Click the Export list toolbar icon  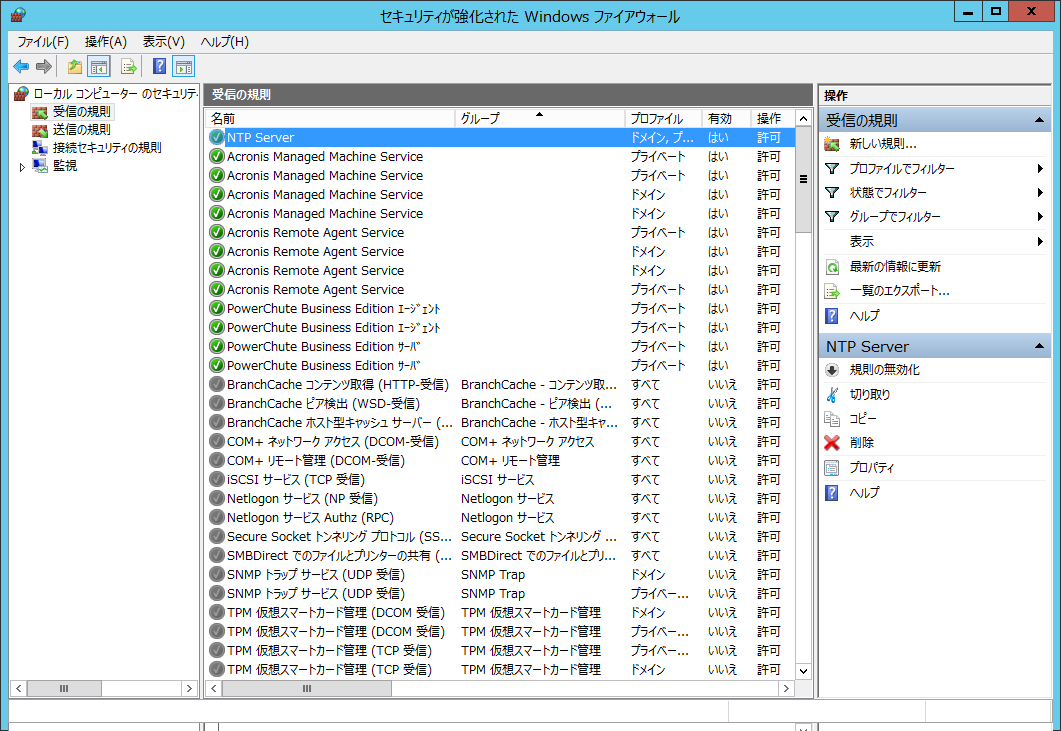point(128,67)
